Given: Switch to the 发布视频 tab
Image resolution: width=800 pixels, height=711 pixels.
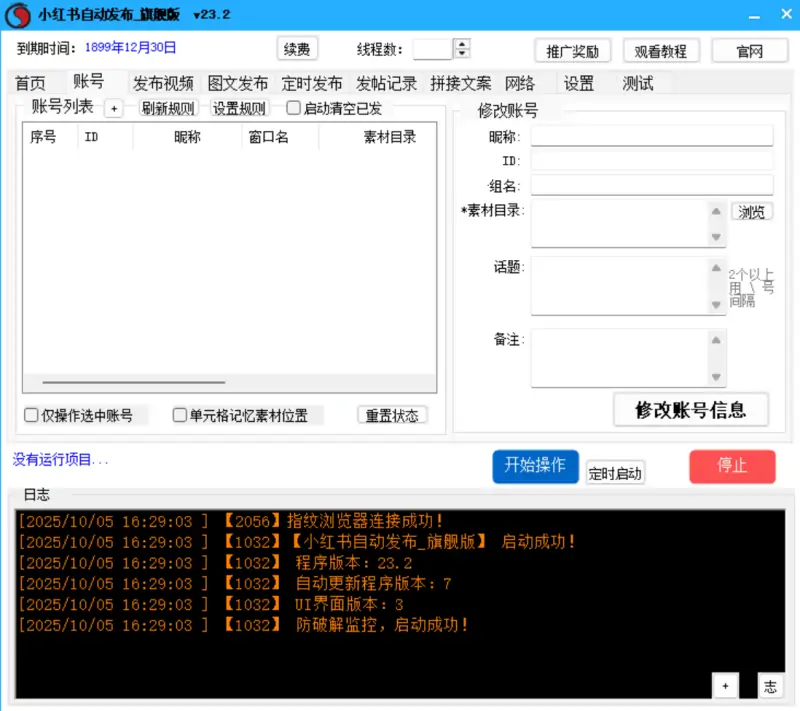Looking at the screenshot, I should tap(163, 84).
